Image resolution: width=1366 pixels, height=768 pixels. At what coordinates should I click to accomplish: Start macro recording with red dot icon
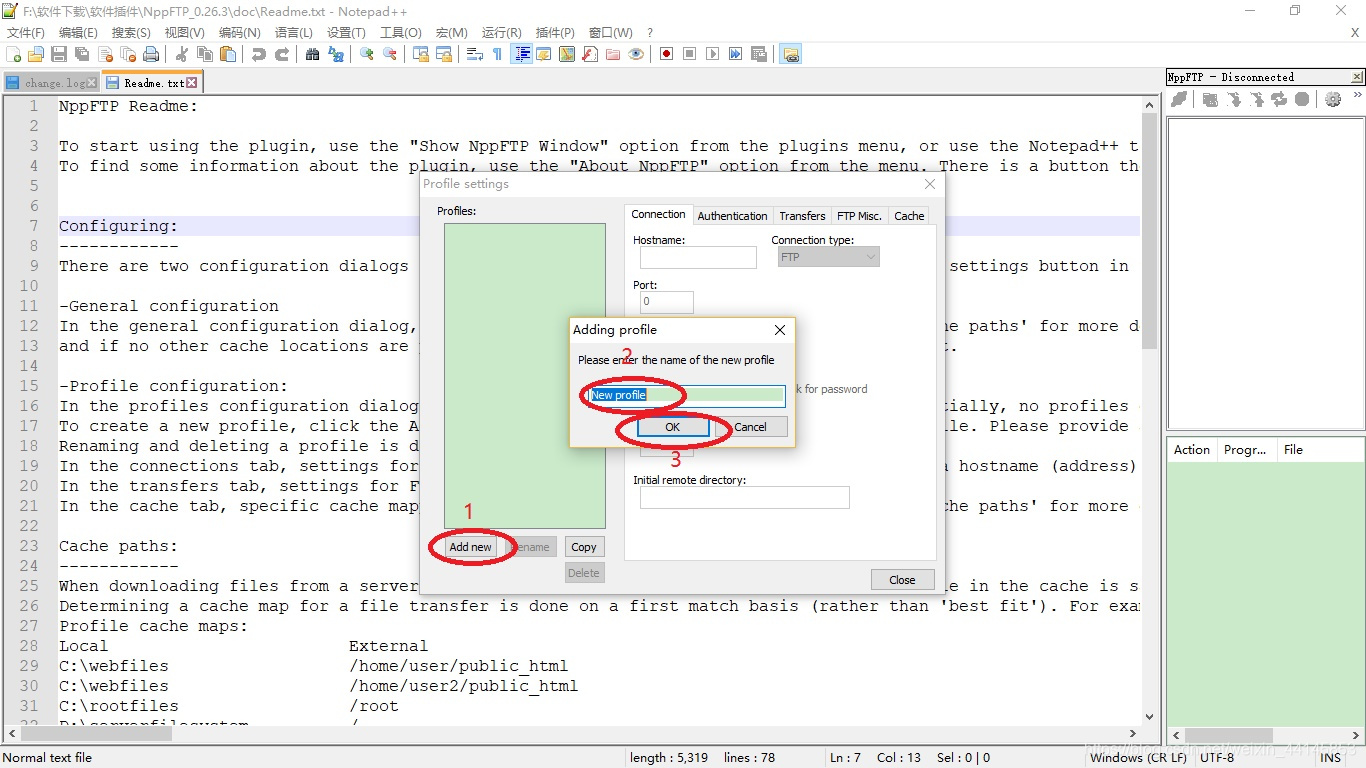(x=666, y=54)
